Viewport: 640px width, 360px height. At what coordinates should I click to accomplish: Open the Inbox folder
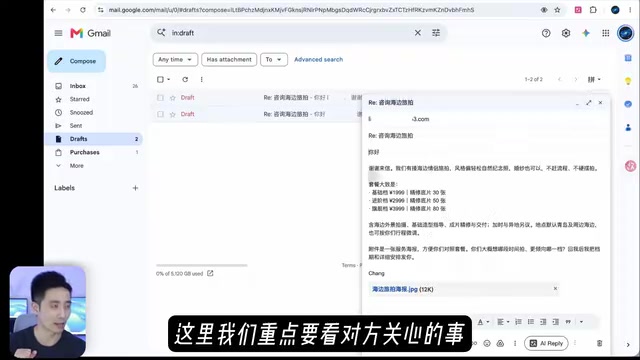coord(78,86)
